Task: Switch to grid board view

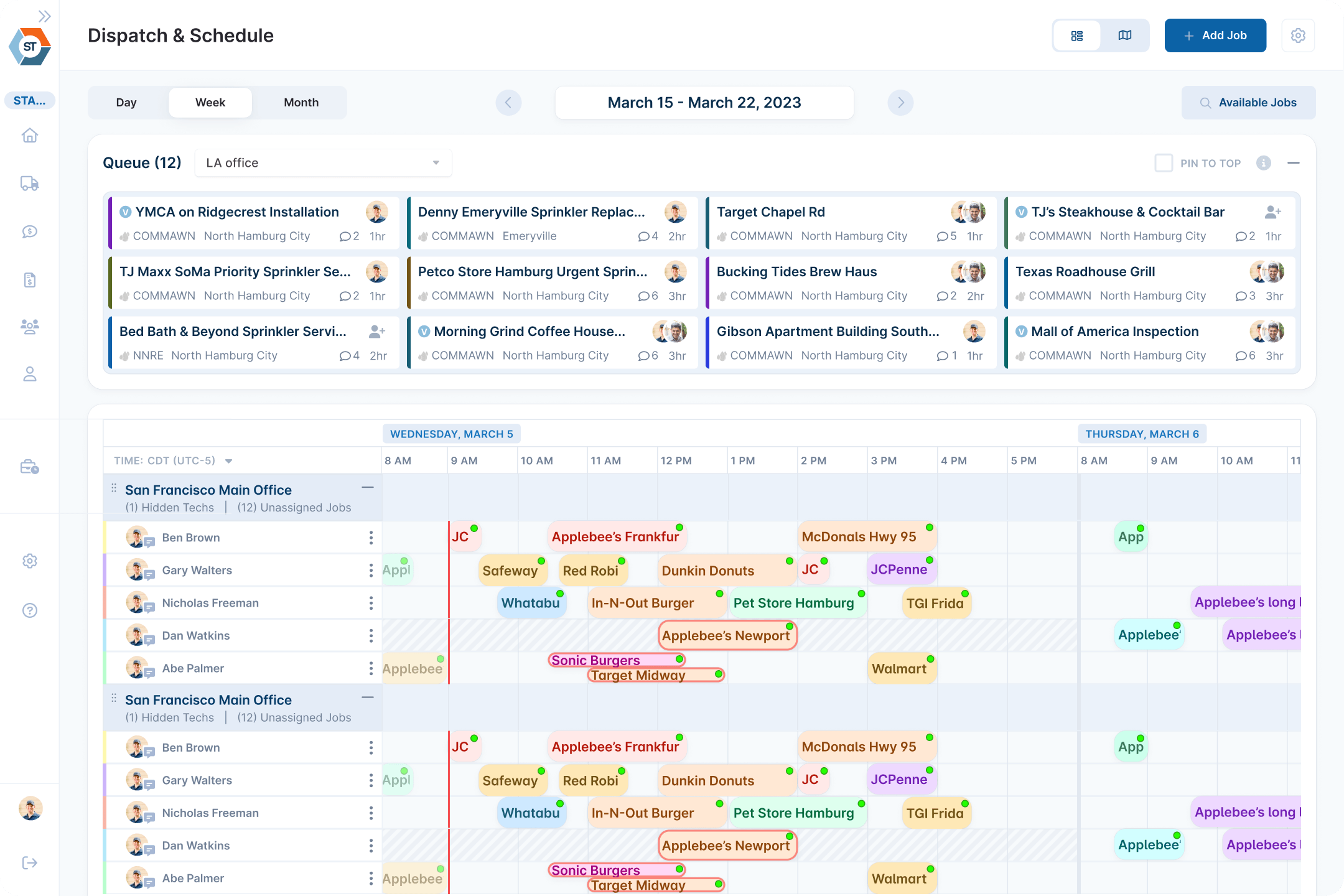Action: (x=1077, y=35)
